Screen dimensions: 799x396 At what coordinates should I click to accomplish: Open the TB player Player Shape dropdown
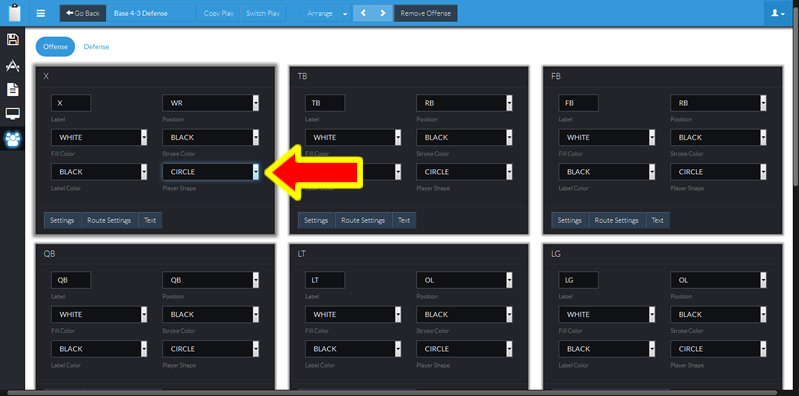click(x=465, y=172)
